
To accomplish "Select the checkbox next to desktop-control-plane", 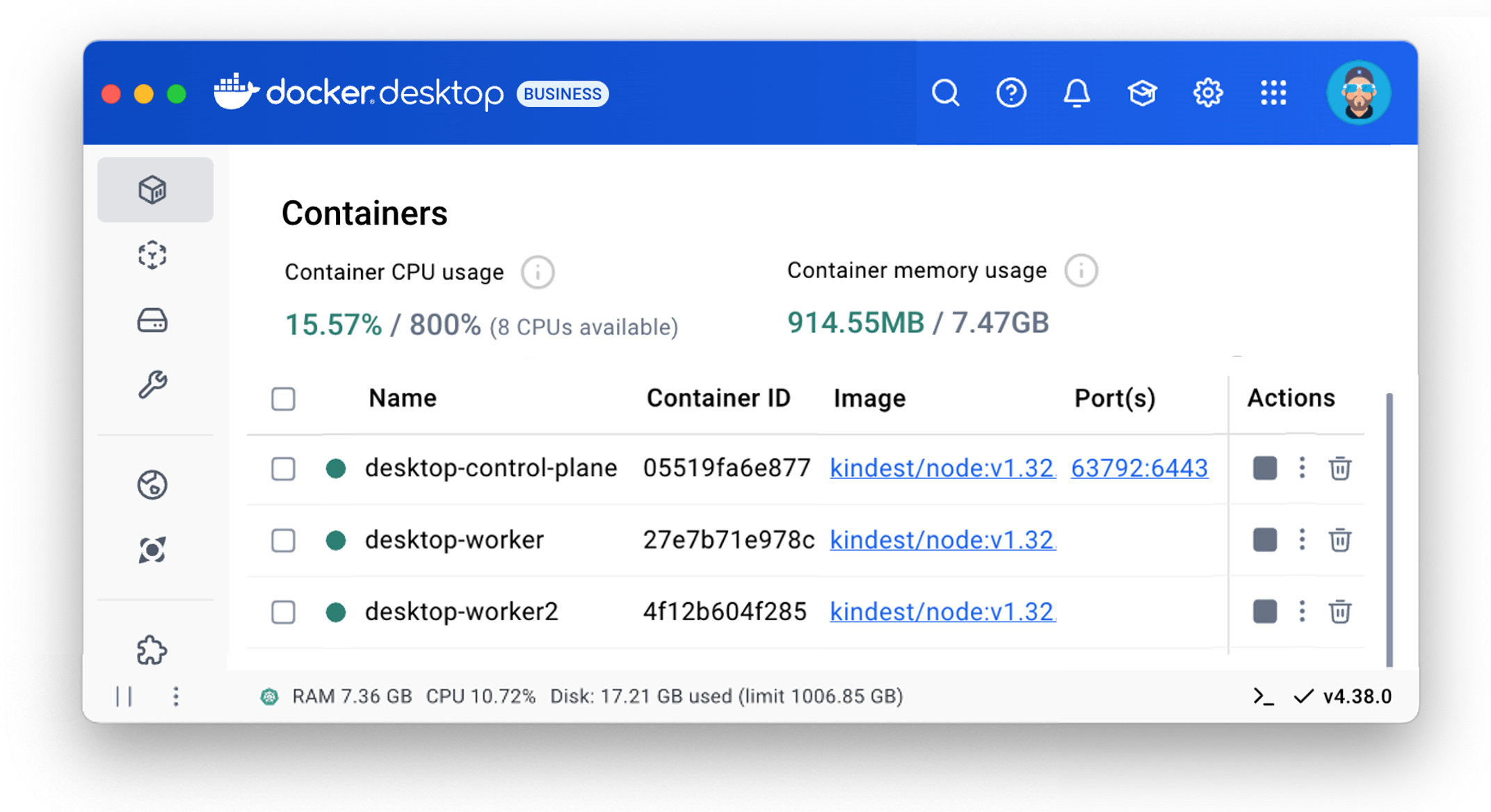I will pos(283,469).
